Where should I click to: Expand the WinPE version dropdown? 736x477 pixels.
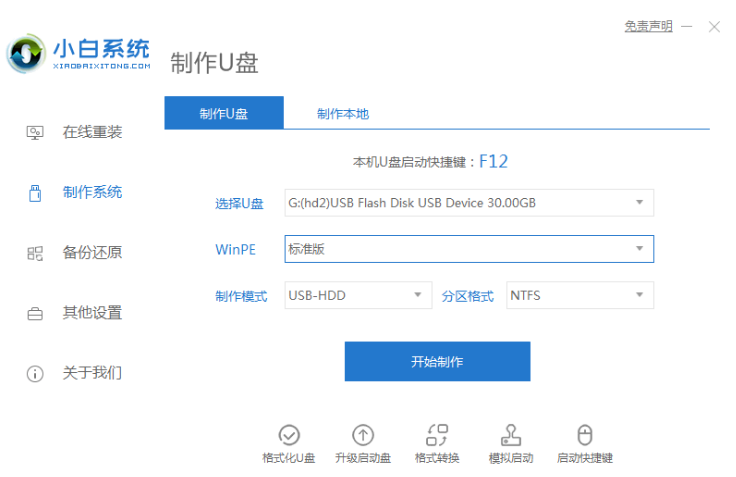point(469,249)
